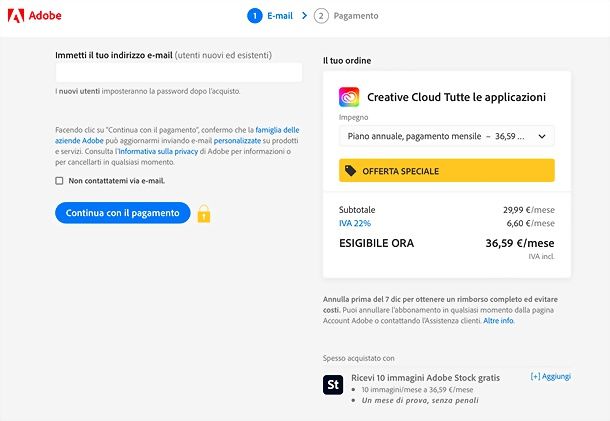This screenshot has height=421, width=610.
Task: Click the Adobe Stock St icon
Action: (333, 385)
